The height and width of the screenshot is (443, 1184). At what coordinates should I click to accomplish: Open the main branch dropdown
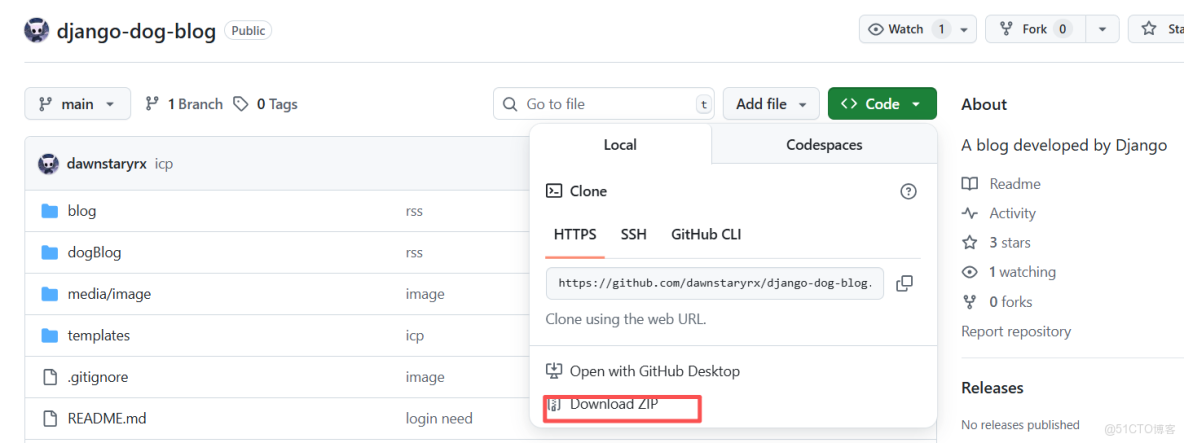click(x=77, y=104)
